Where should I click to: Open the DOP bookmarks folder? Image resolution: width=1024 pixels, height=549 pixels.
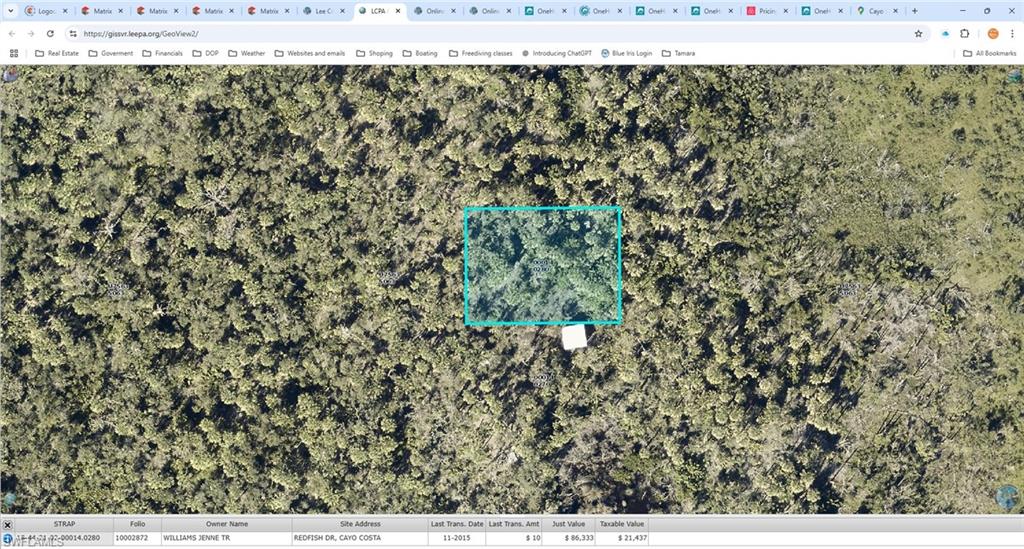[205, 54]
